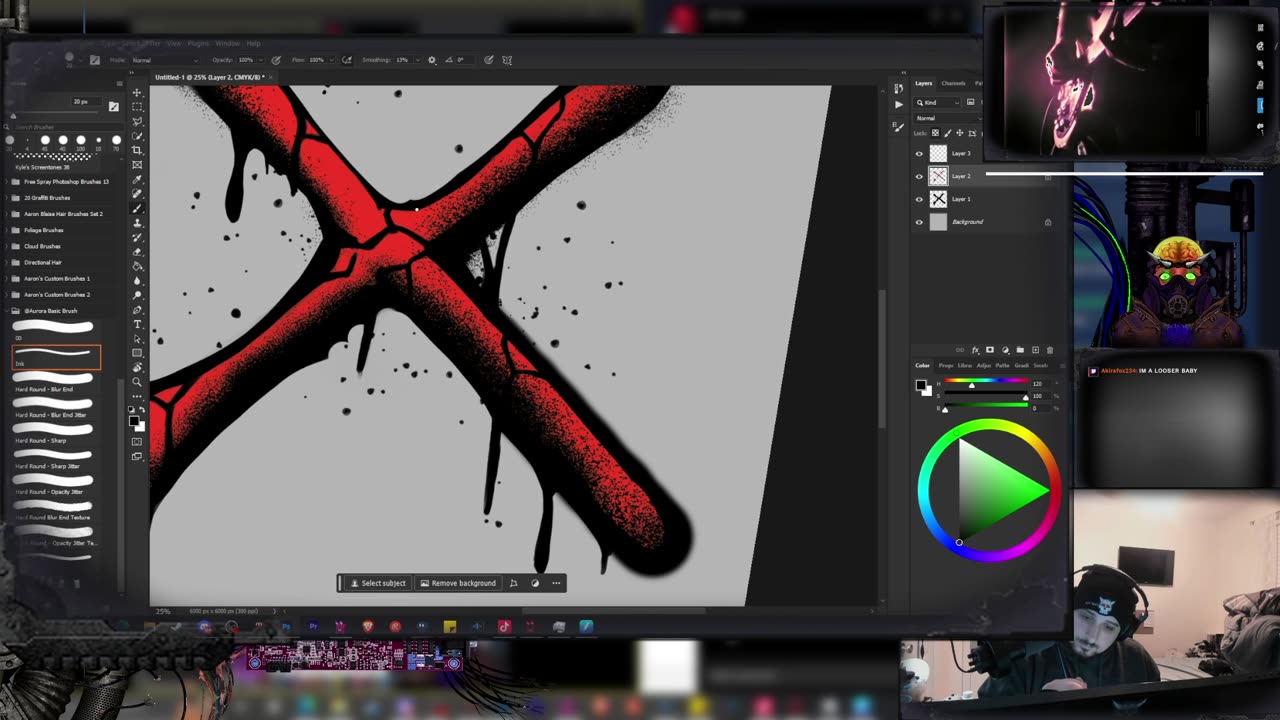Click the Add layer mask icon

[x=990, y=350]
